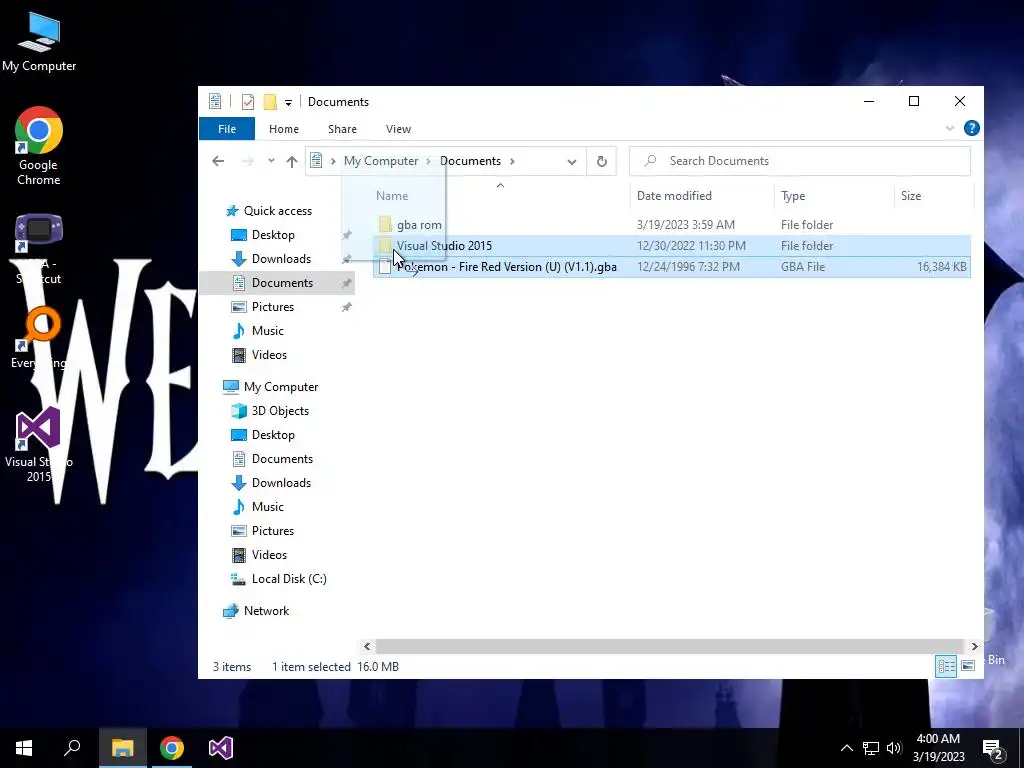The width and height of the screenshot is (1024, 768).
Task: Open the Windows Start menu
Action: [24, 748]
